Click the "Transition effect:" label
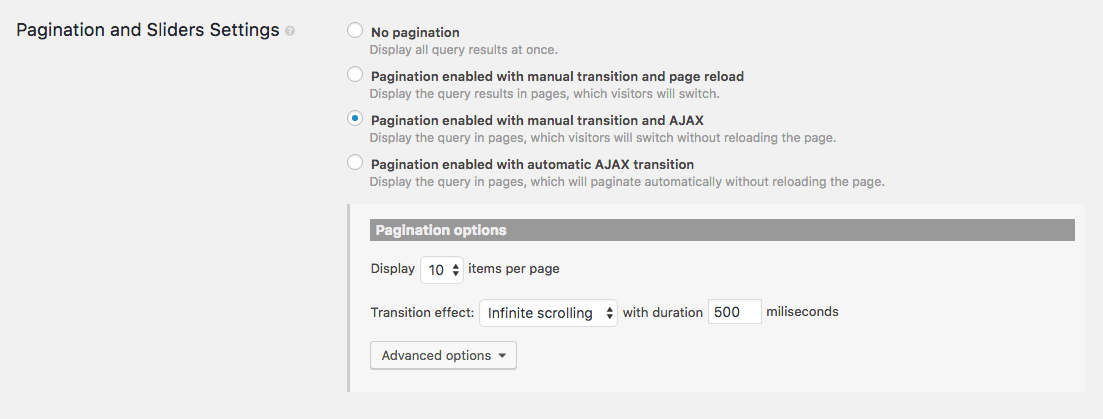The height and width of the screenshot is (419, 1103). (422, 312)
